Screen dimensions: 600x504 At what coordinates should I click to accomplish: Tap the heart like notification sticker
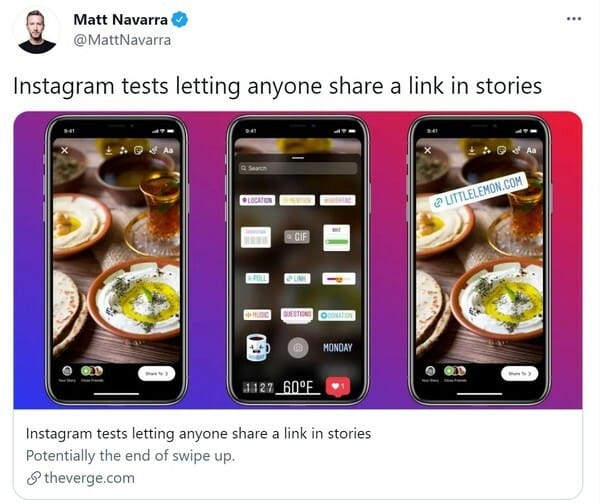pos(337,387)
